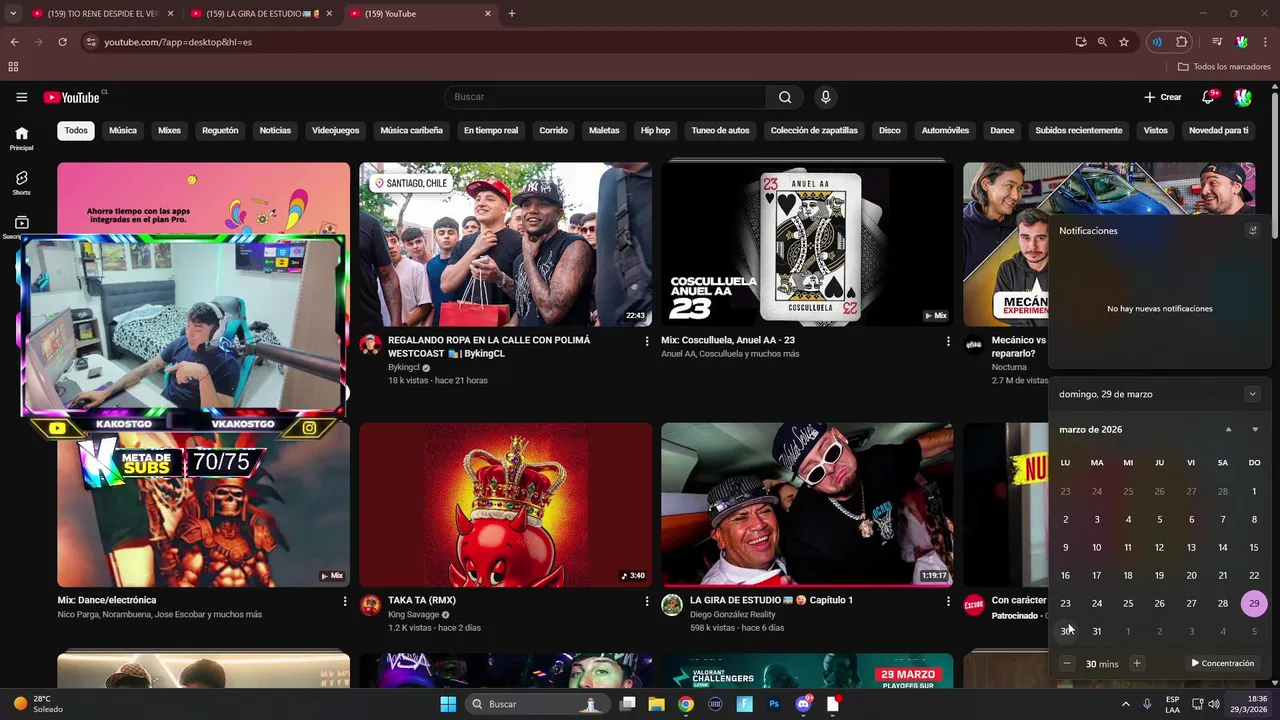Open Bykingcl channel avatar
The height and width of the screenshot is (720, 1280).
pos(370,345)
